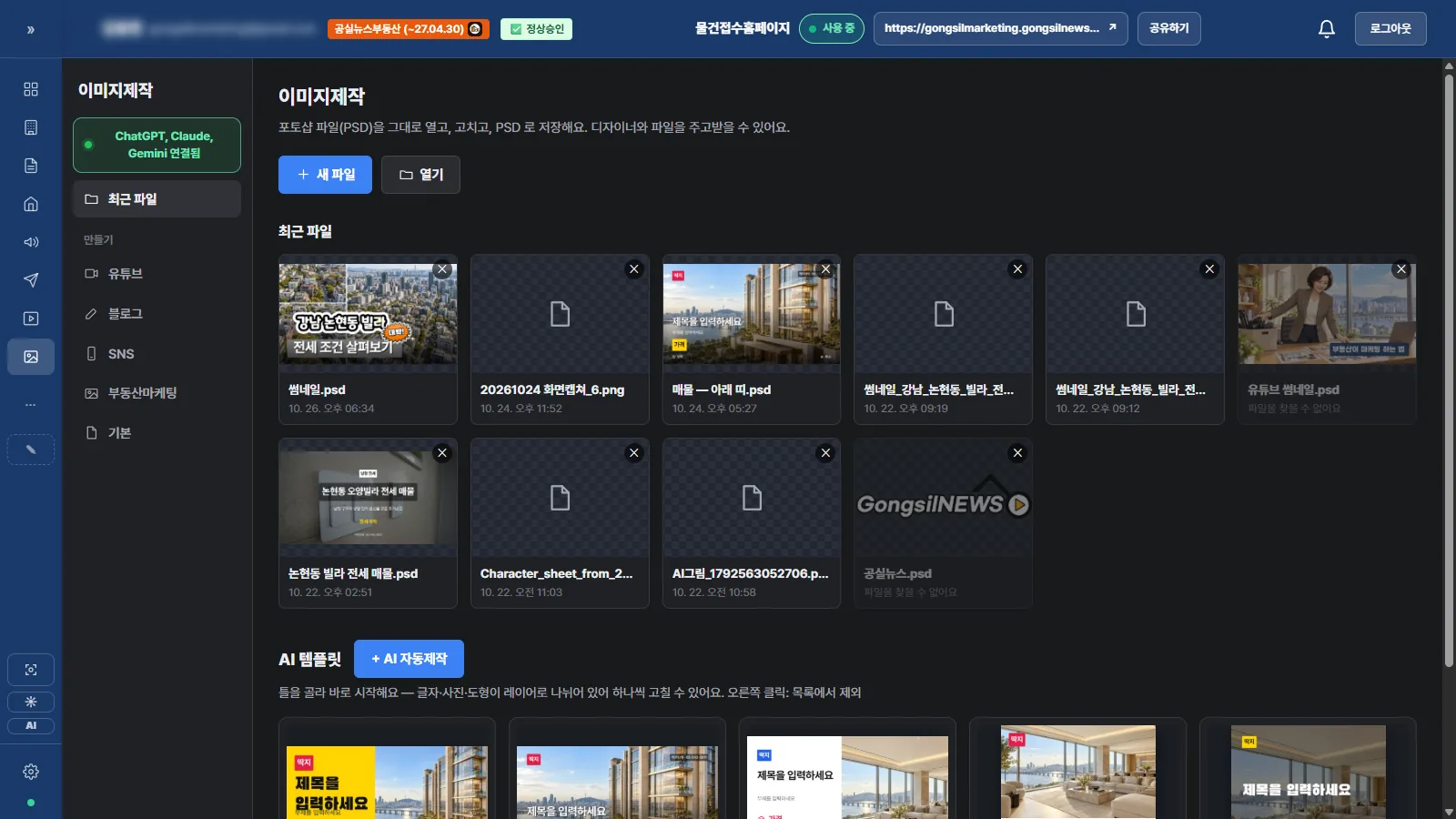
Task: Select SNS in the side menu
Action: (157, 353)
